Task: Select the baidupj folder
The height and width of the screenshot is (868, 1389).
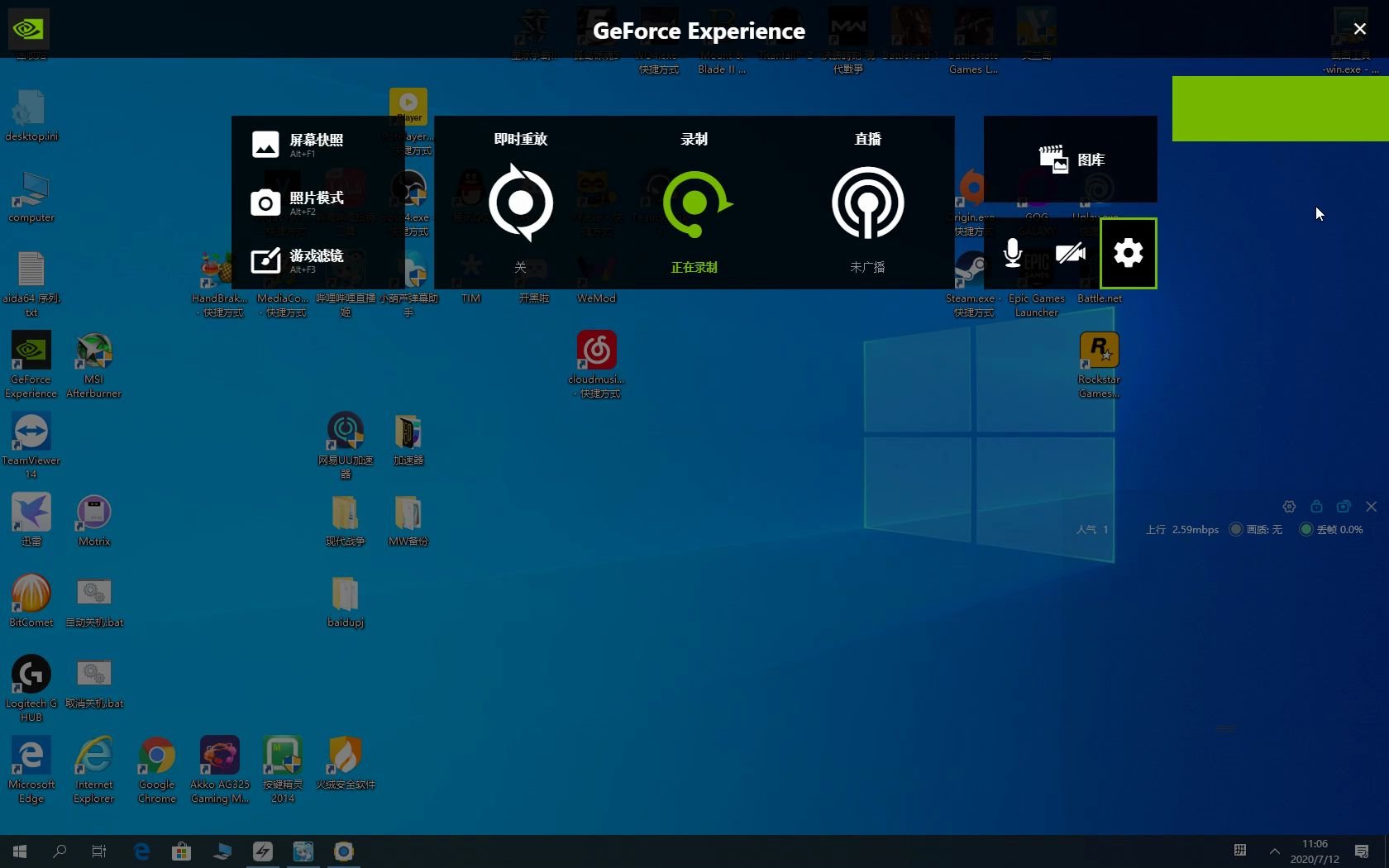Action: (345, 601)
